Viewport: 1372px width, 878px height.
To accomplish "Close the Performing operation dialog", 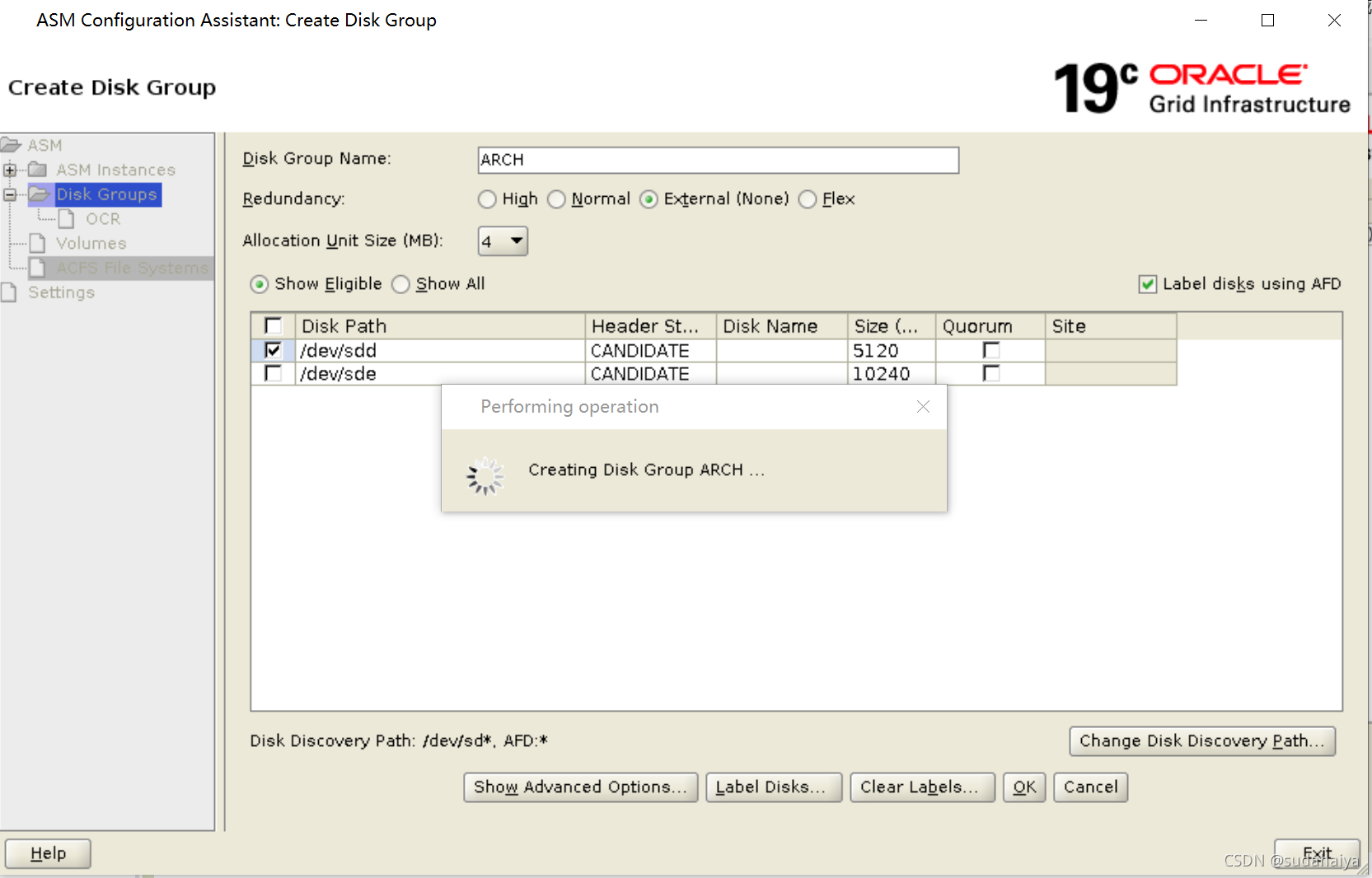I will tap(923, 406).
